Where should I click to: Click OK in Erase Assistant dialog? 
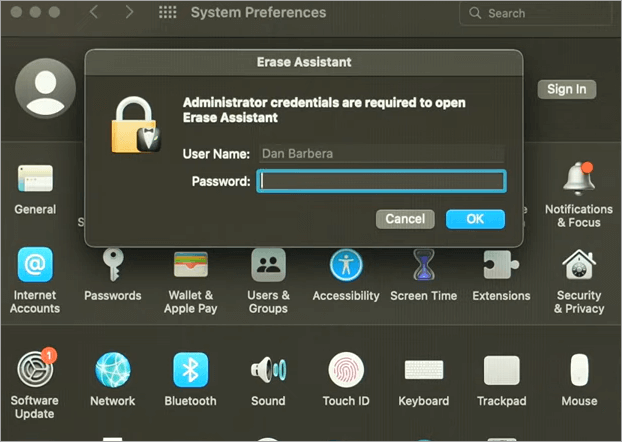475,219
